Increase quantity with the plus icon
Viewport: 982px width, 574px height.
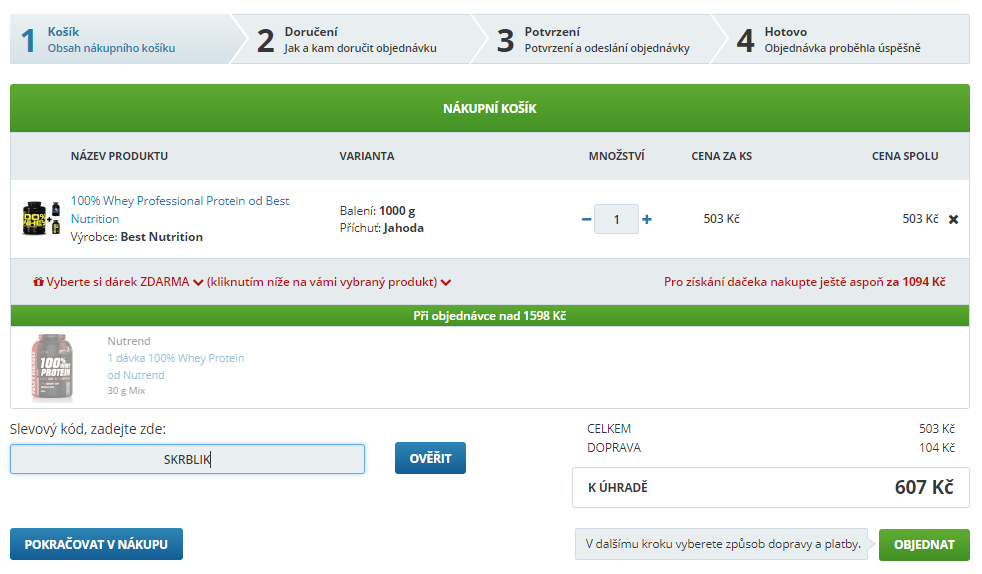647,219
